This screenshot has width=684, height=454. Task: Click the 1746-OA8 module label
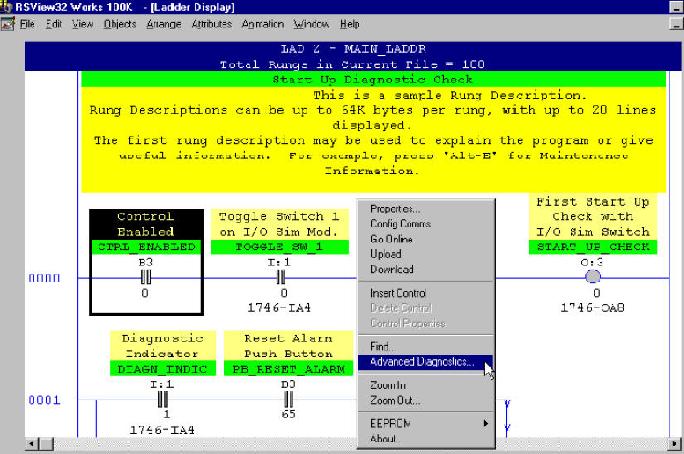pos(592,308)
